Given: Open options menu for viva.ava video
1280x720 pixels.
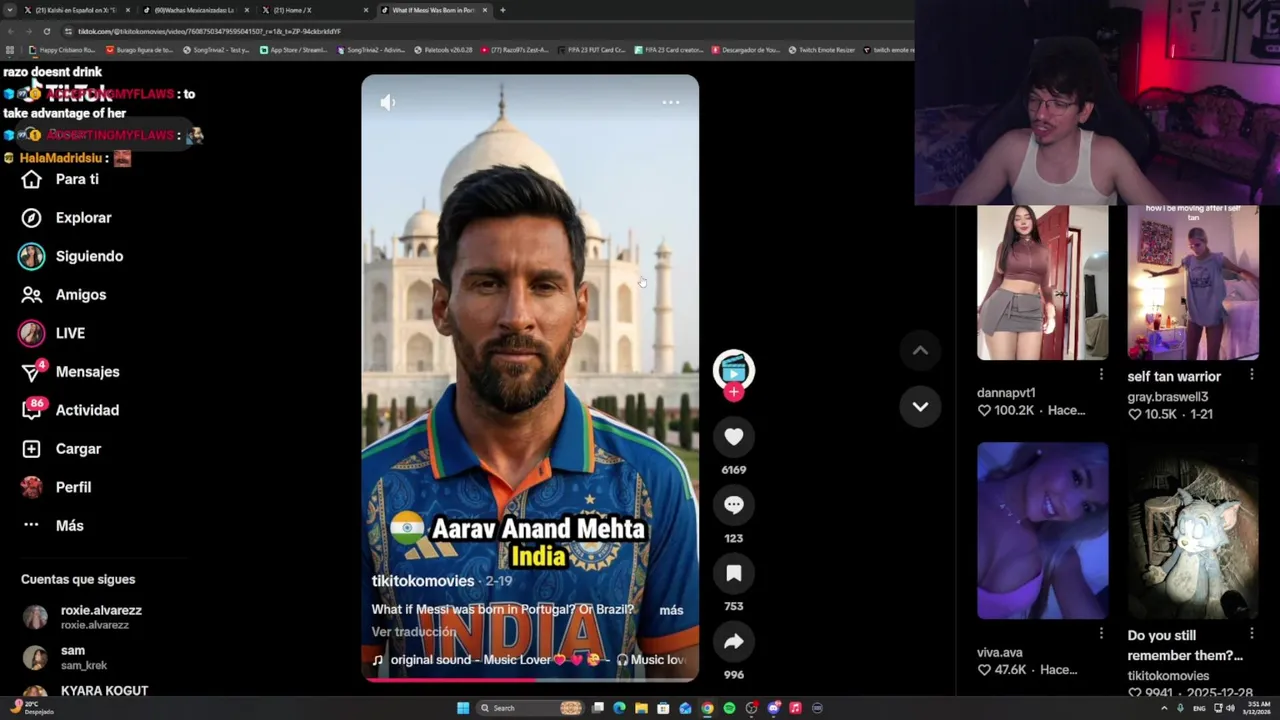Looking at the screenshot, I should pos(1101,633).
